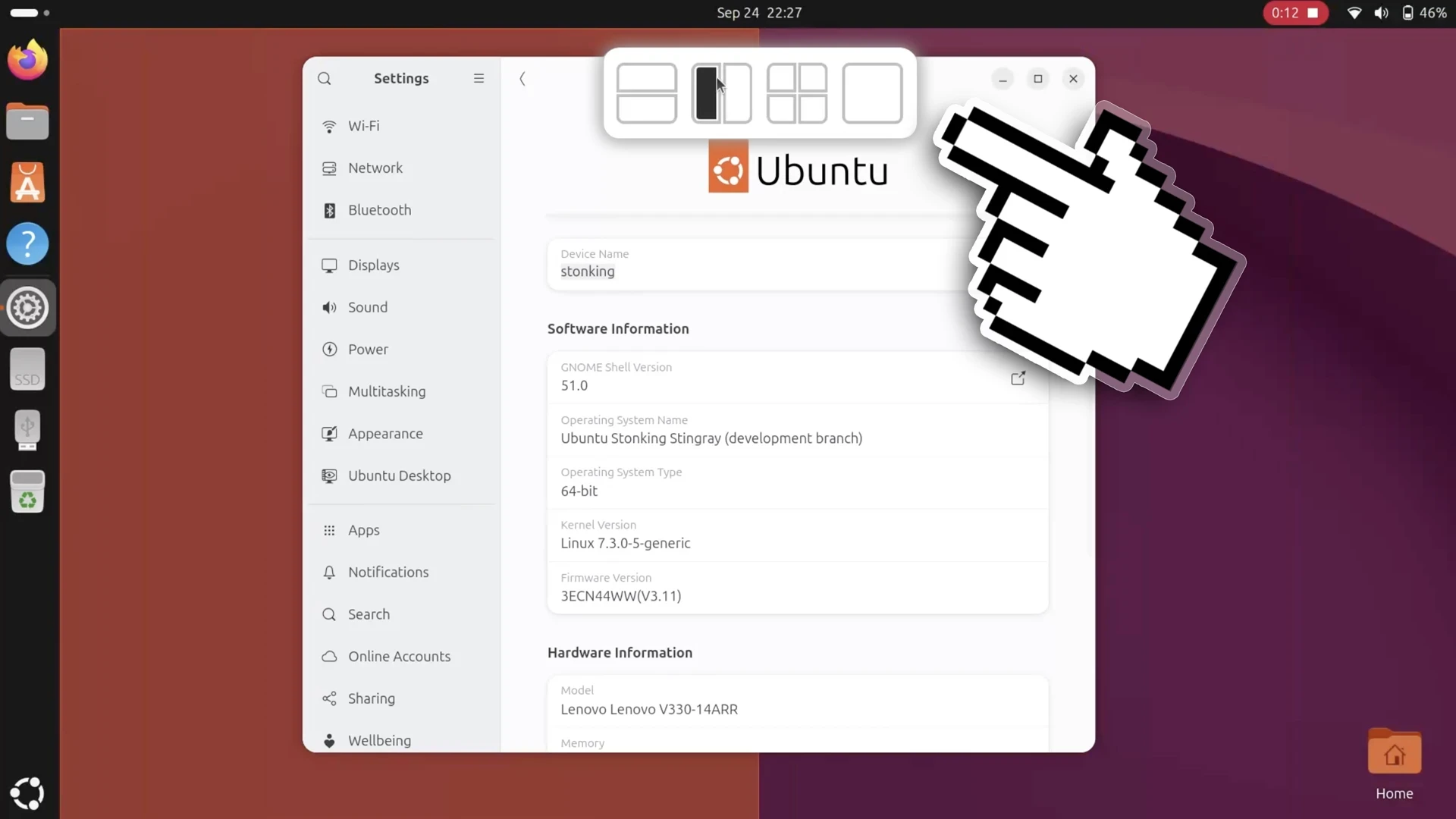Select left-half tiling layout
This screenshot has width=1456, height=819.
(706, 93)
